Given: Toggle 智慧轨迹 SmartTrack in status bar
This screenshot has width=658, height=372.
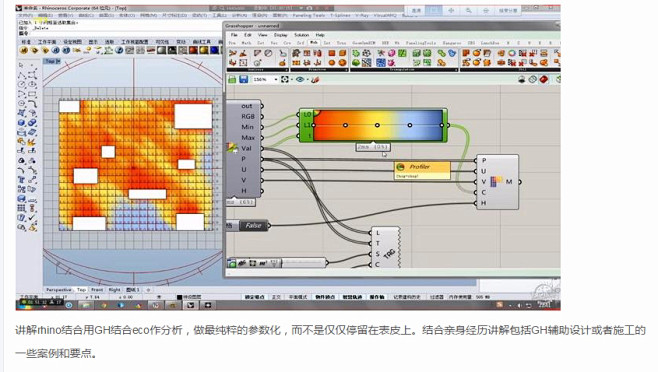Looking at the screenshot, I should [x=352, y=297].
